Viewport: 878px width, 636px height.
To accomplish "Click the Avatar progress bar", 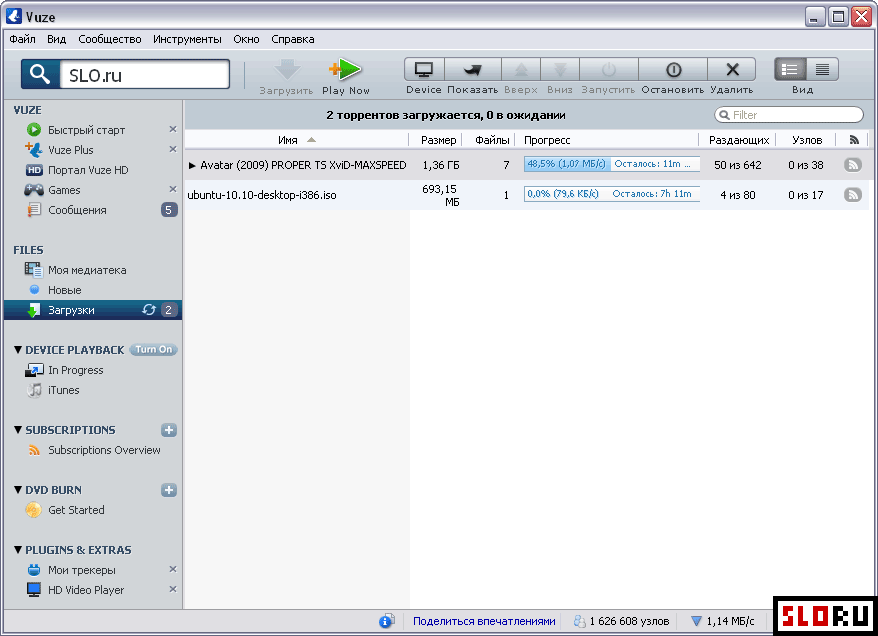I will click(612, 164).
